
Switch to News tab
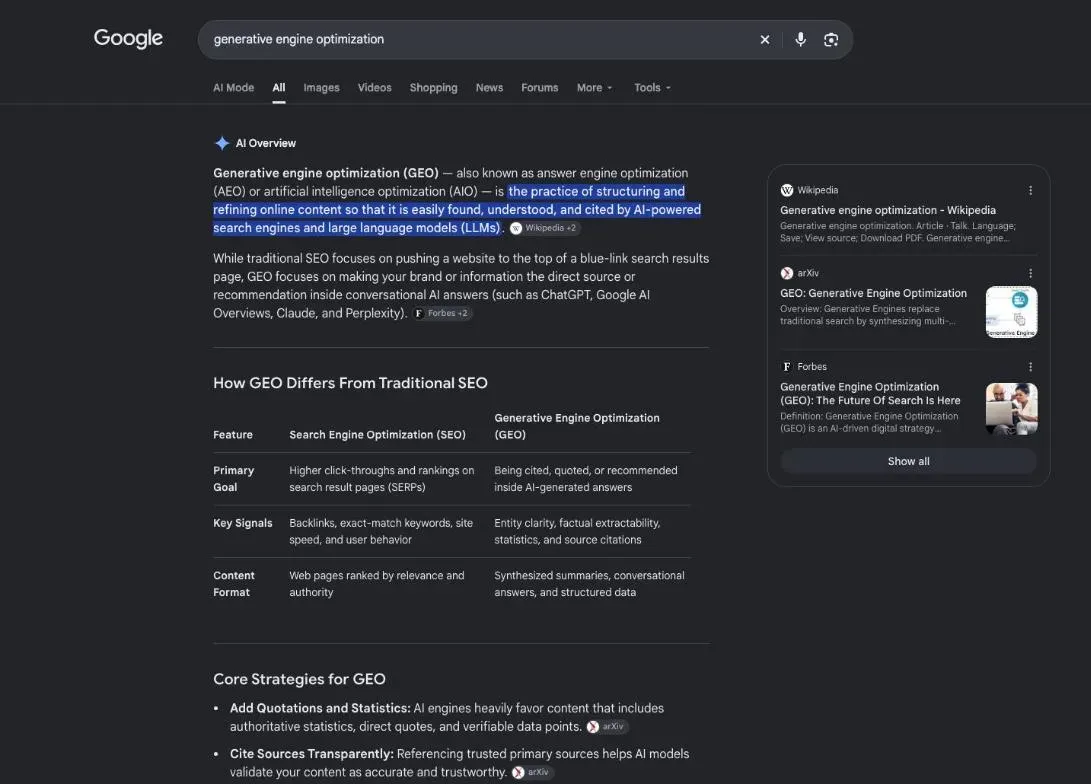point(489,88)
